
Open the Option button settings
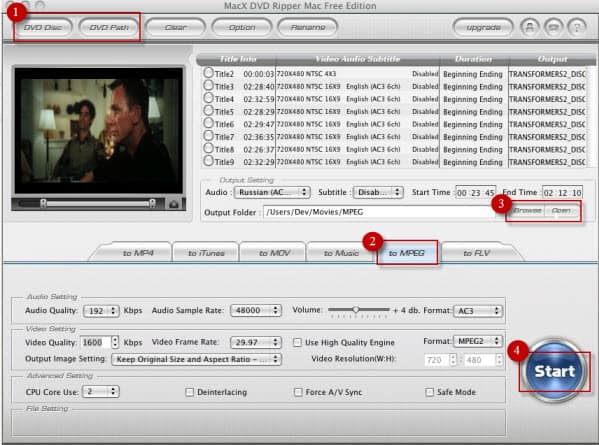[242, 27]
